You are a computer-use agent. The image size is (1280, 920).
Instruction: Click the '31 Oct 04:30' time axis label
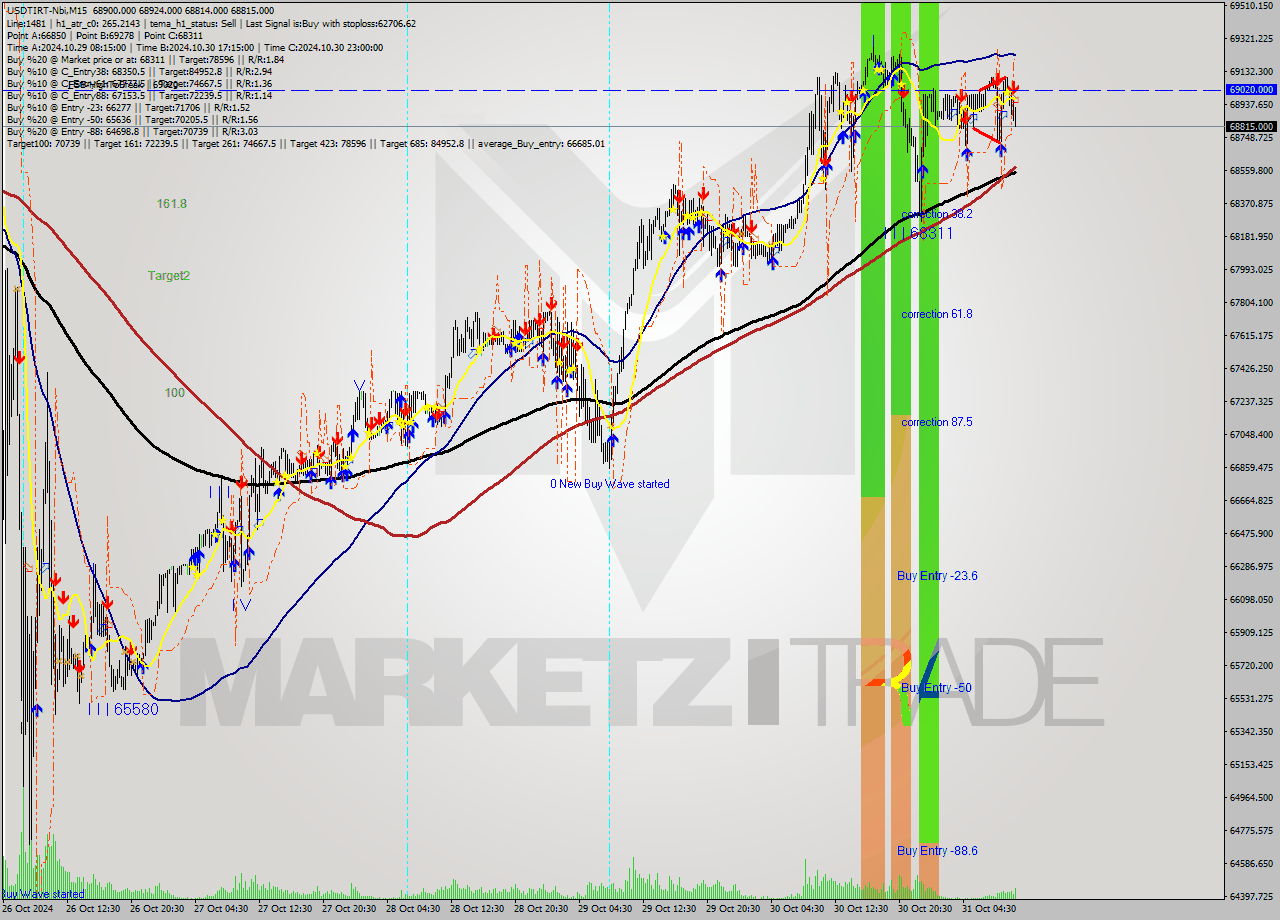point(990,909)
